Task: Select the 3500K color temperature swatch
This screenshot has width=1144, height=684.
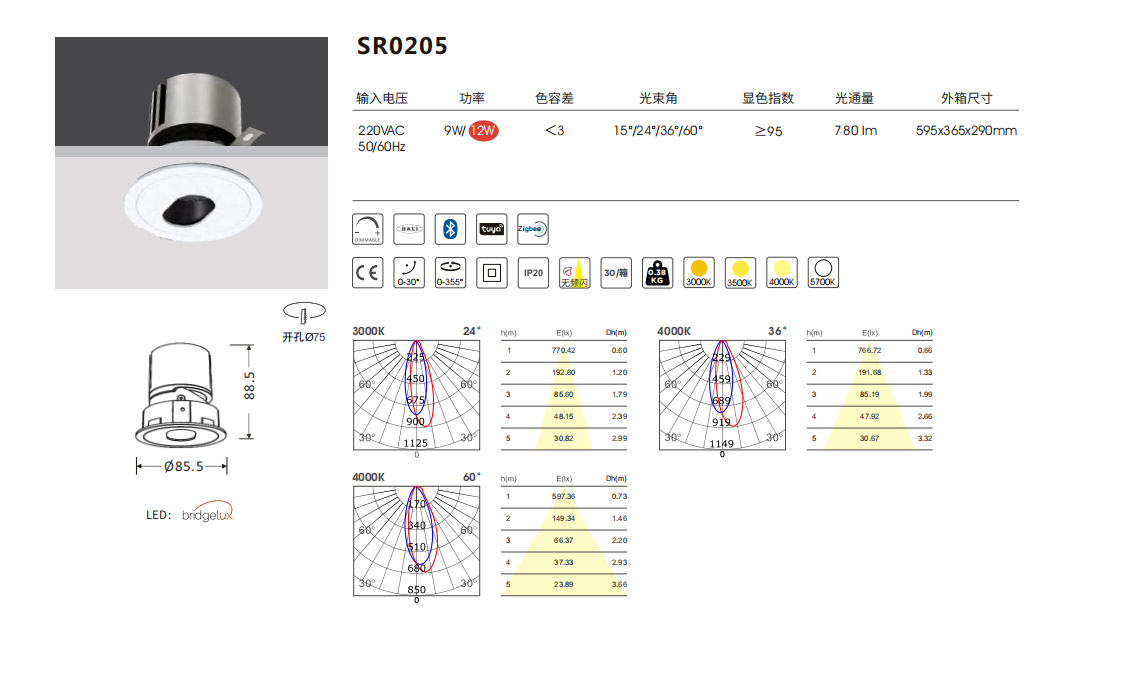Action: (740, 273)
